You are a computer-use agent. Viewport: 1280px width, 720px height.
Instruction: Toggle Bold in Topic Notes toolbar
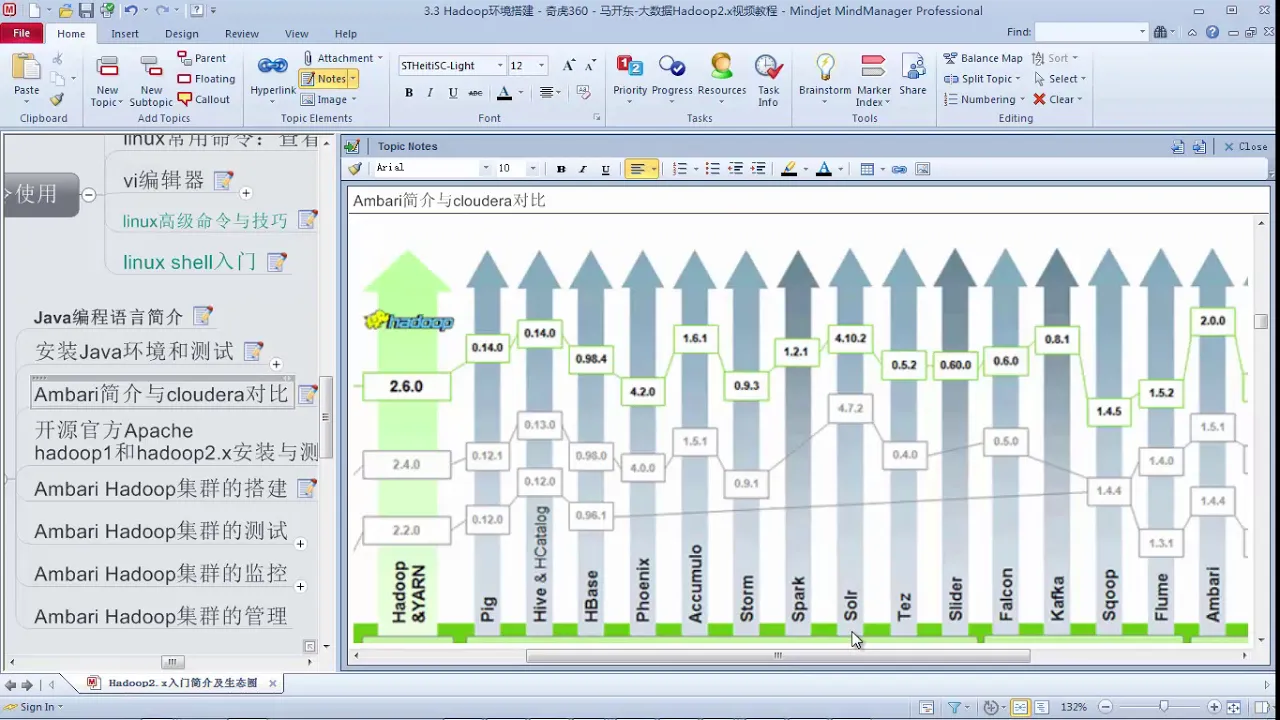[x=561, y=169]
